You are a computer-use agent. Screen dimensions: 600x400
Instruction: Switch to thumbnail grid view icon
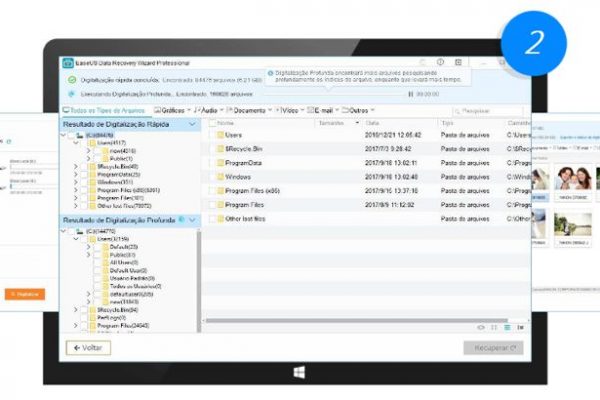494,326
